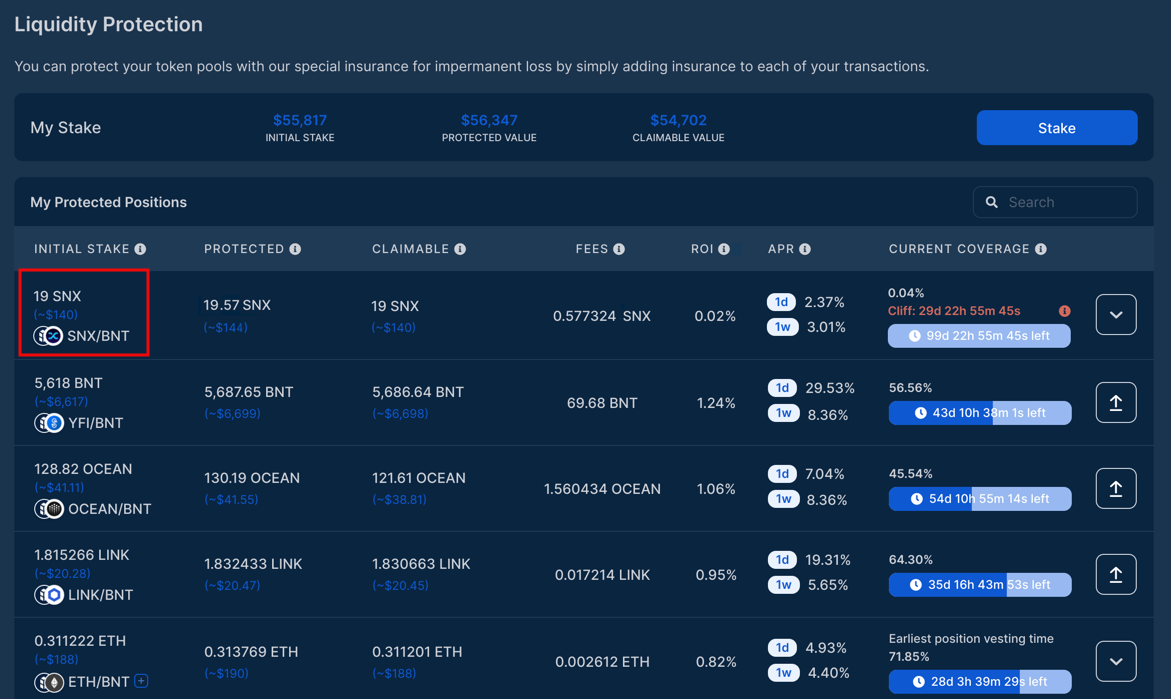Screen dimensions: 1171x699
Task: Click the My Protected Positions heading
Action: (x=108, y=202)
